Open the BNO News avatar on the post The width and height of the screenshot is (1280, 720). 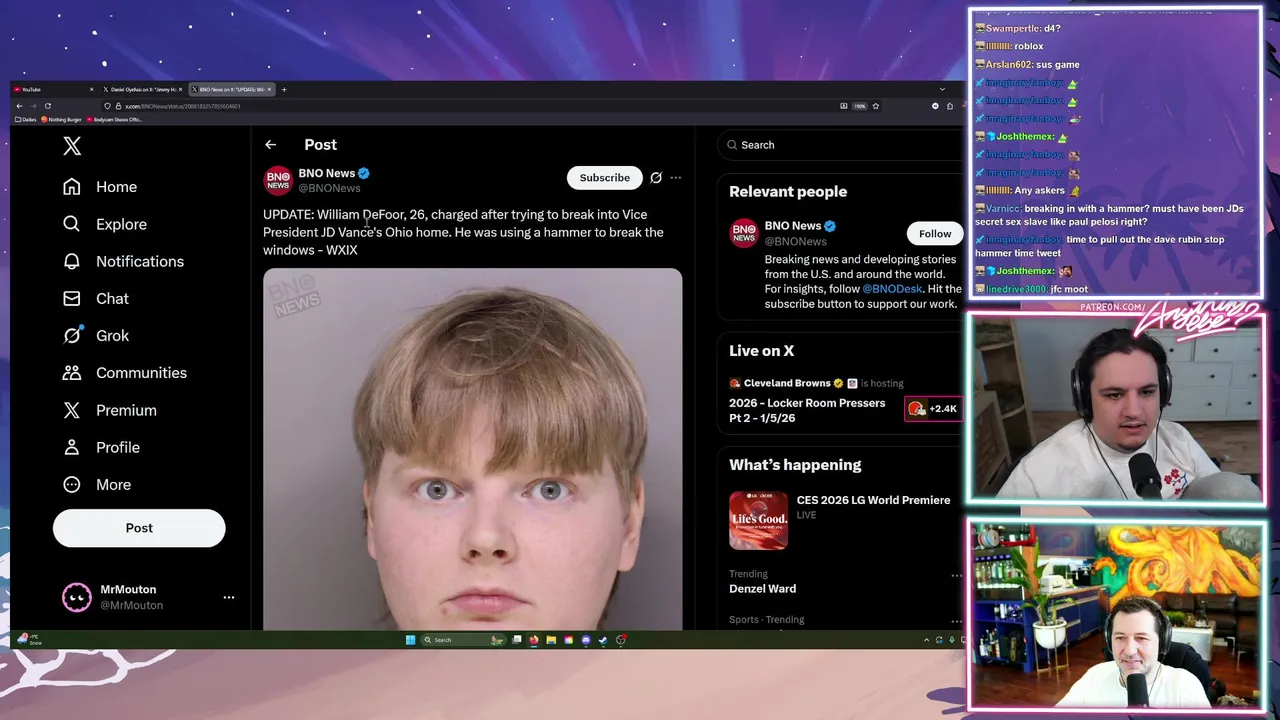pyautogui.click(x=278, y=180)
